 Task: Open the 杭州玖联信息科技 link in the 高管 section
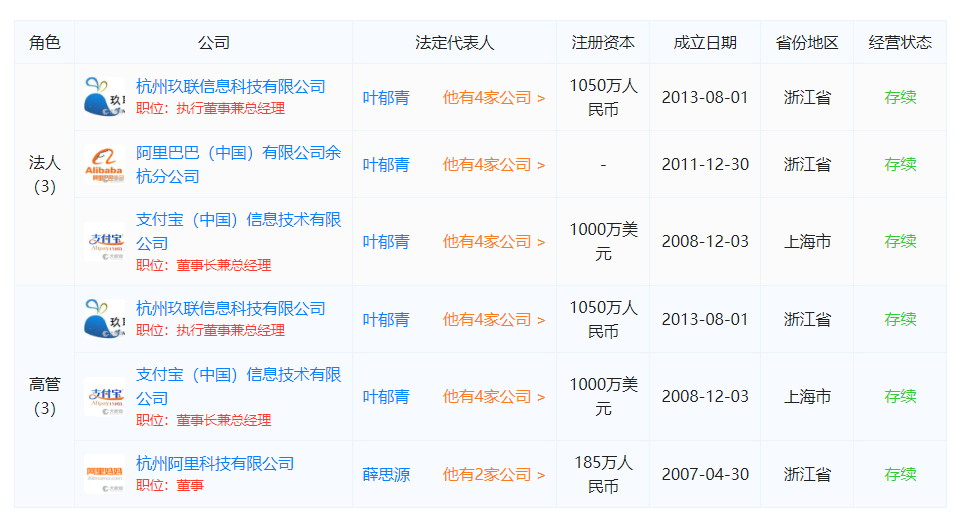[x=230, y=308]
